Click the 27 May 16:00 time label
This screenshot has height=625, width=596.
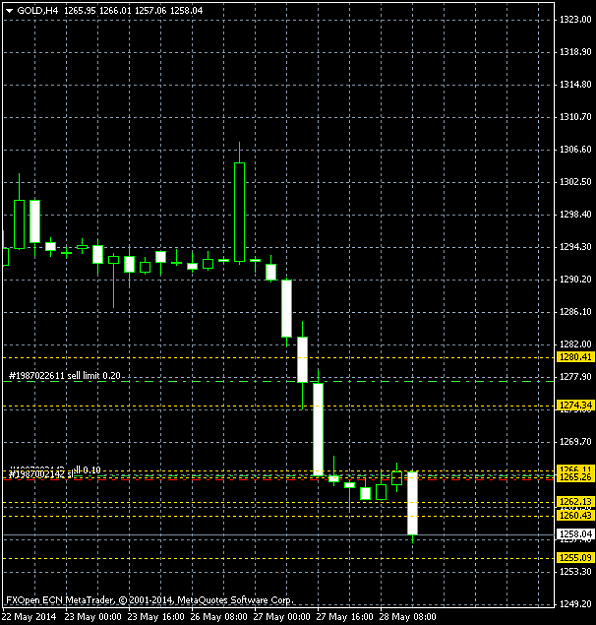pyautogui.click(x=345, y=617)
